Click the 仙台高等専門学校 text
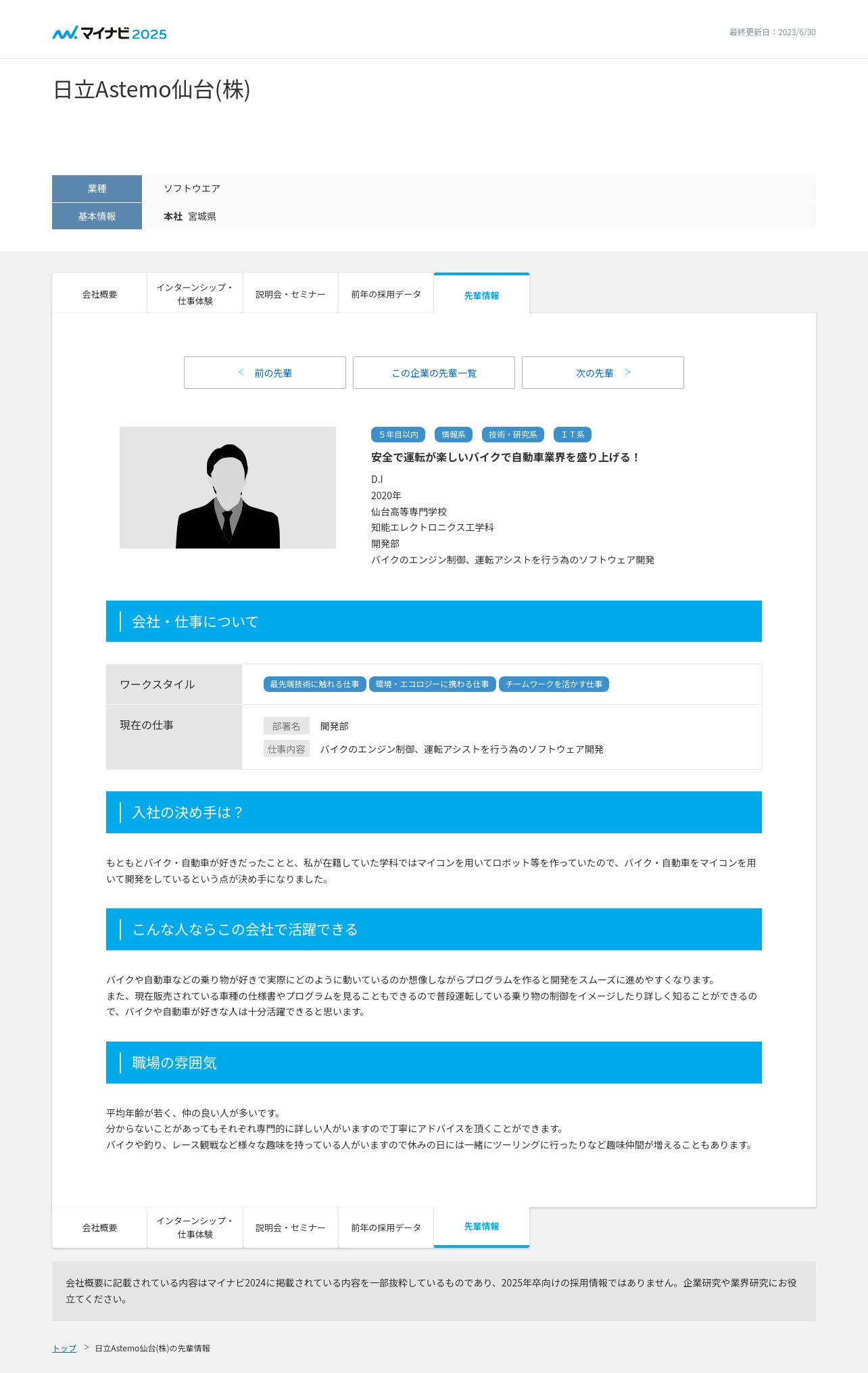The width and height of the screenshot is (868, 1373). click(x=409, y=512)
